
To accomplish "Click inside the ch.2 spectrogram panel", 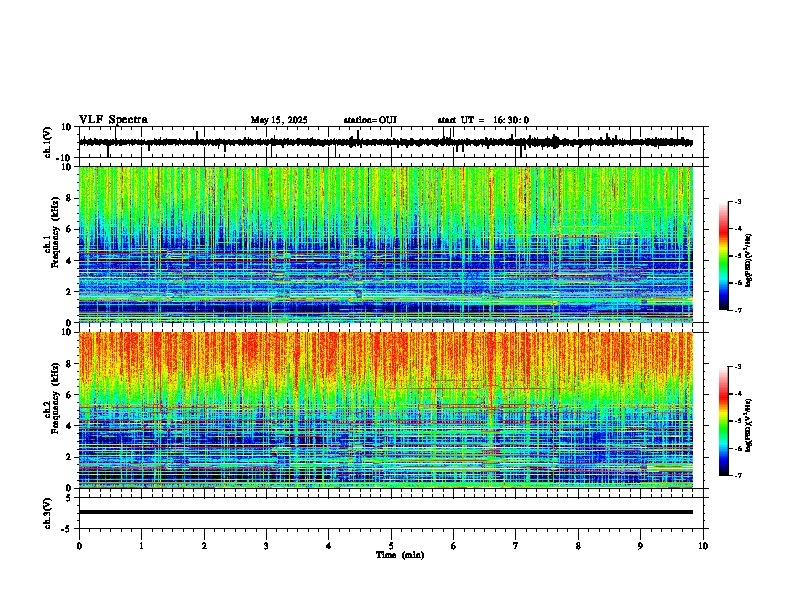I will tap(385, 410).
